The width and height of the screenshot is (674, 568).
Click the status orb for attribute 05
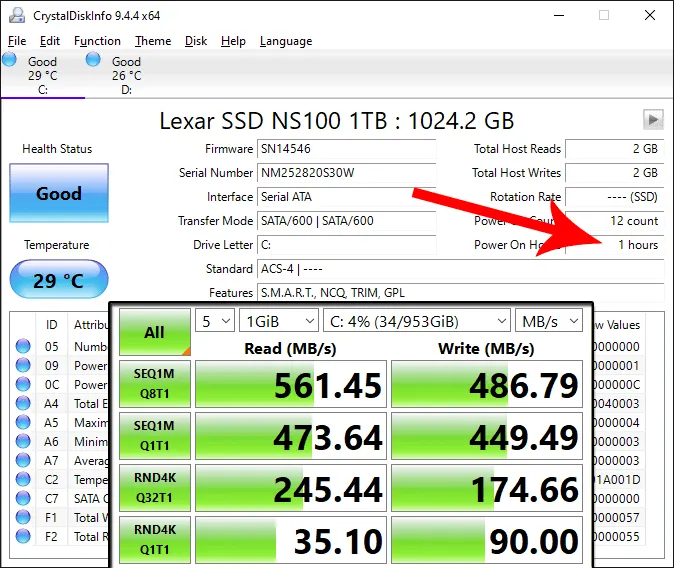pos(23,346)
